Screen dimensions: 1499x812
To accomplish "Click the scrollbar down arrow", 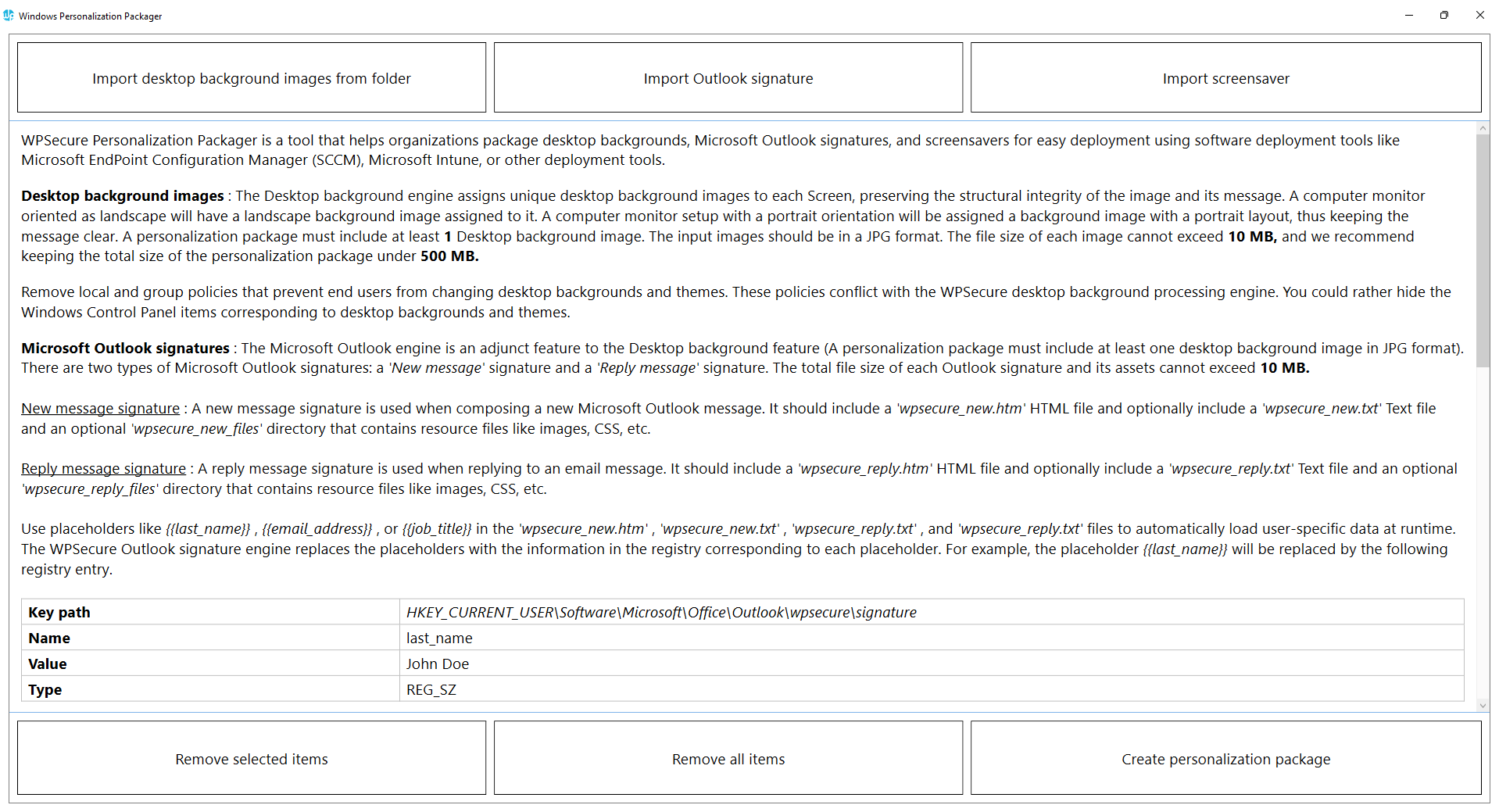I will [x=1483, y=705].
